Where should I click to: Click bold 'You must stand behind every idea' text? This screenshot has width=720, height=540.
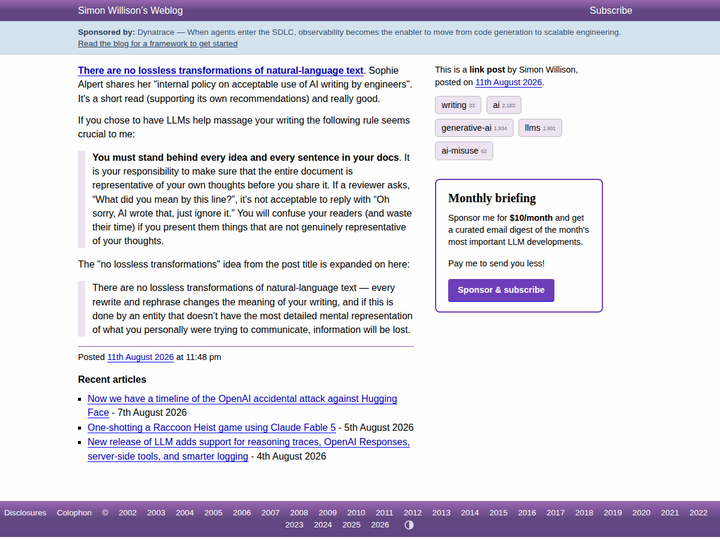click(x=246, y=158)
